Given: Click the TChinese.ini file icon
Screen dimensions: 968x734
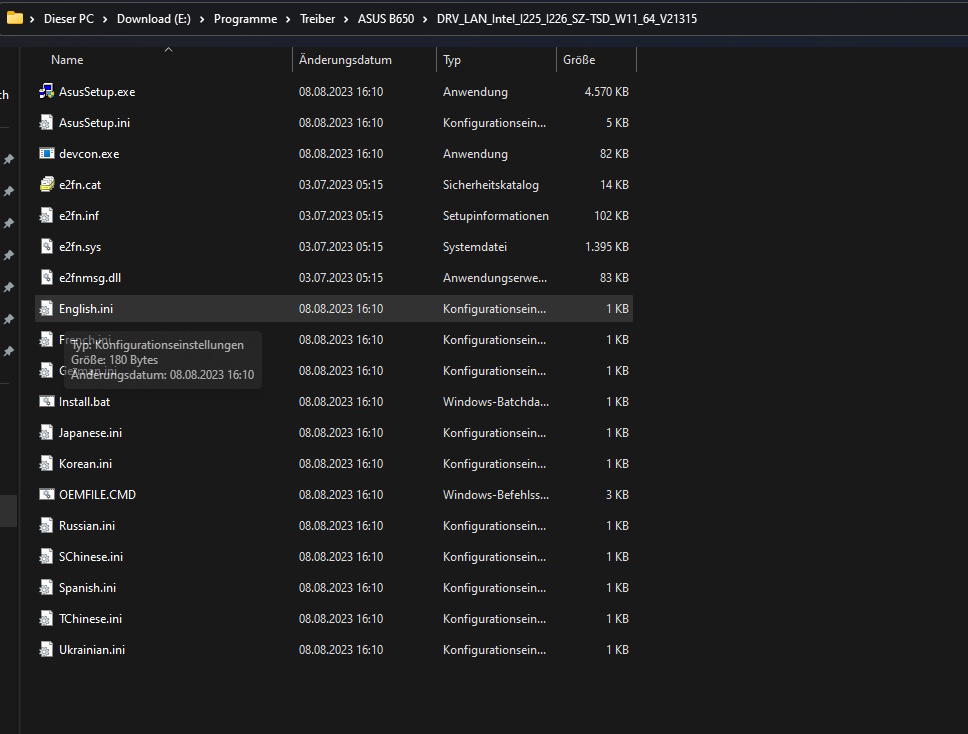Looking at the screenshot, I should [46, 618].
